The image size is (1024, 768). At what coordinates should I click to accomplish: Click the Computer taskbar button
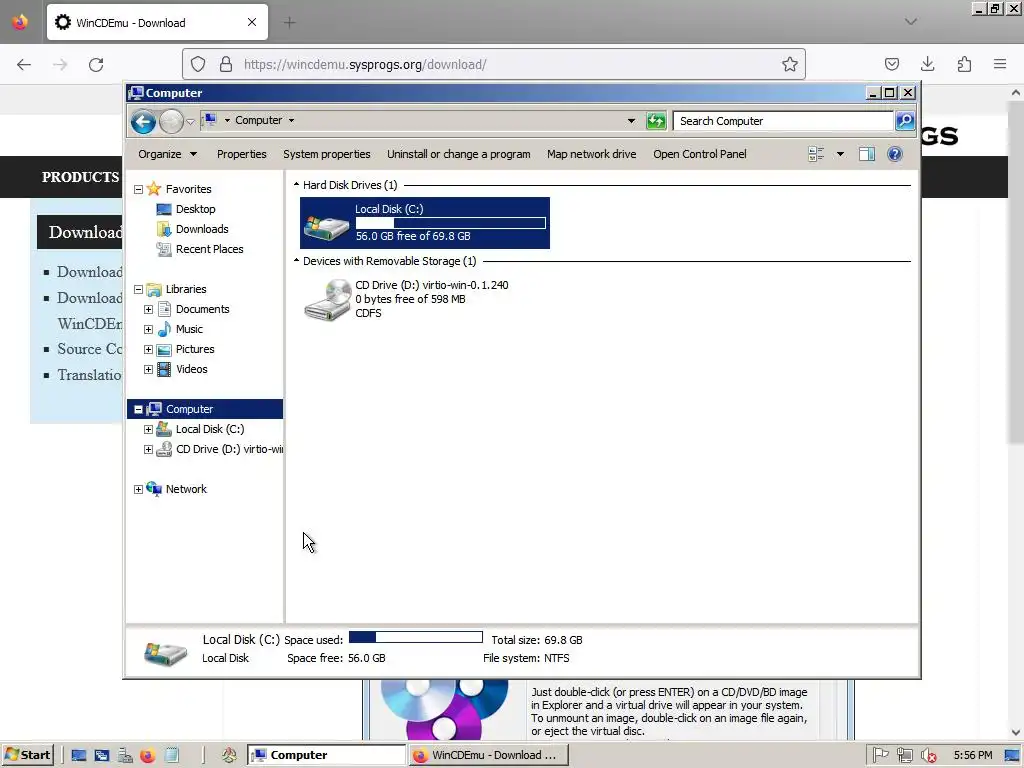tap(327, 755)
